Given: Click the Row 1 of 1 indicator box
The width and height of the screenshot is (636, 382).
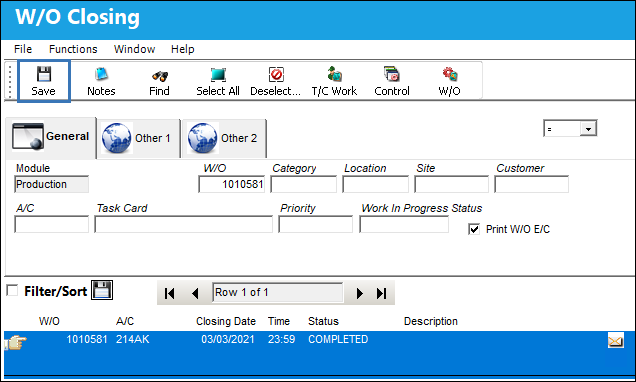Looking at the screenshot, I should [277, 292].
